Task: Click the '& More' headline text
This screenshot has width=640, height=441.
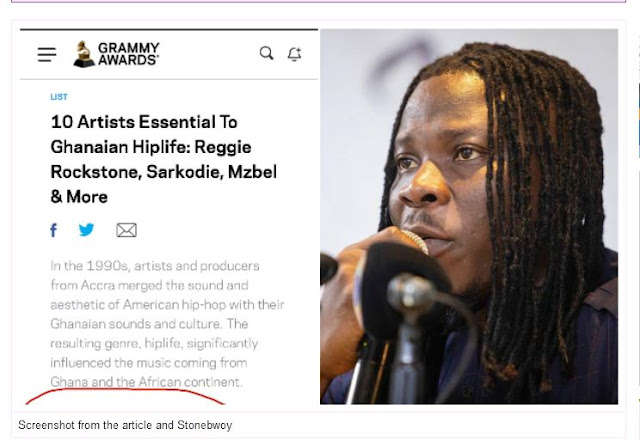Action: click(79, 197)
